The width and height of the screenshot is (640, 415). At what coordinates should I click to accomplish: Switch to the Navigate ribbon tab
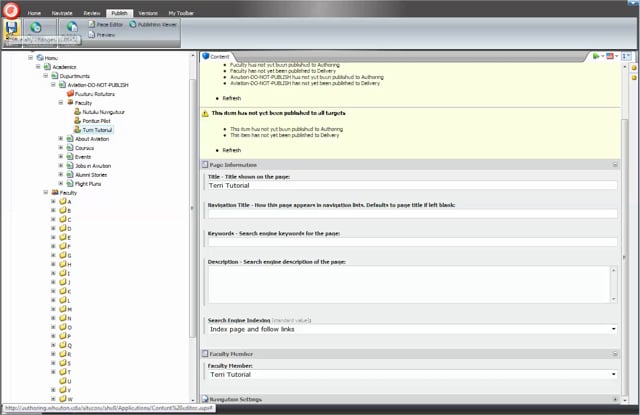click(62, 13)
